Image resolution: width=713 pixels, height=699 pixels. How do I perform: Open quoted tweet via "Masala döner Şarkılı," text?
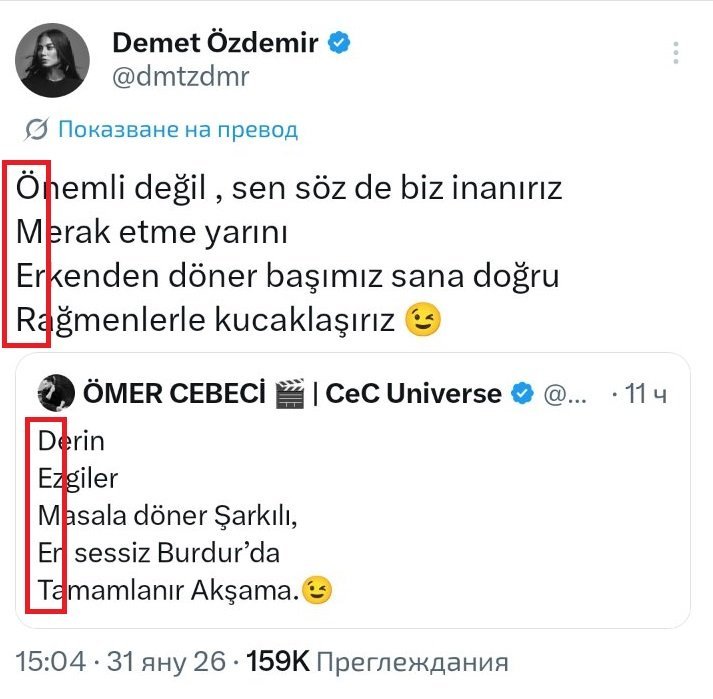click(169, 515)
